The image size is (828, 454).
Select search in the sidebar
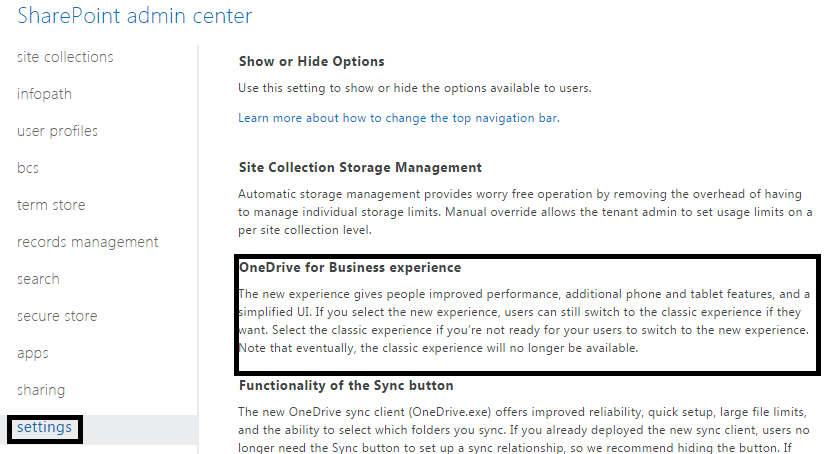coord(38,279)
